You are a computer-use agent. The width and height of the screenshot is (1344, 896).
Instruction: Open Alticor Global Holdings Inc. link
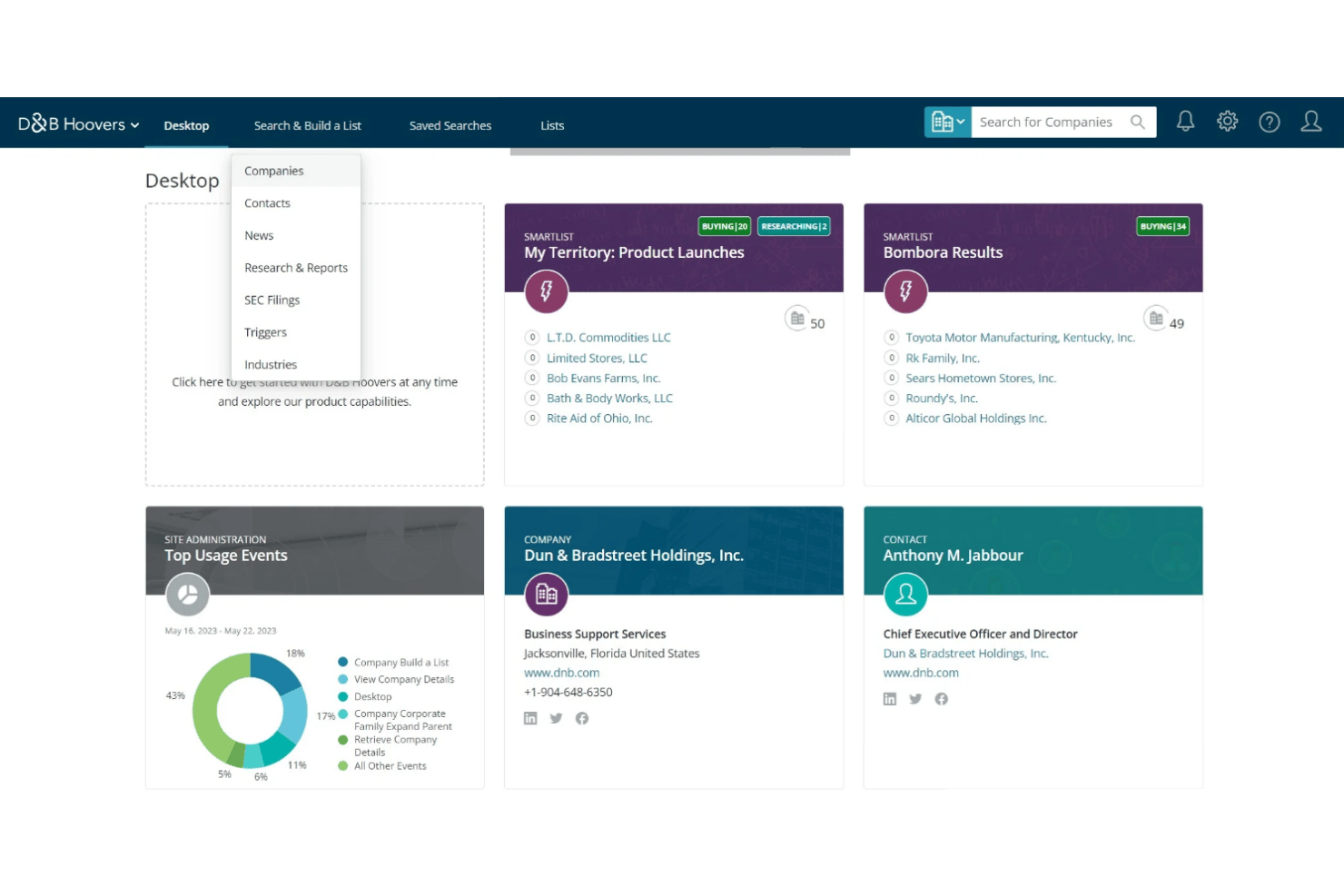pos(975,418)
